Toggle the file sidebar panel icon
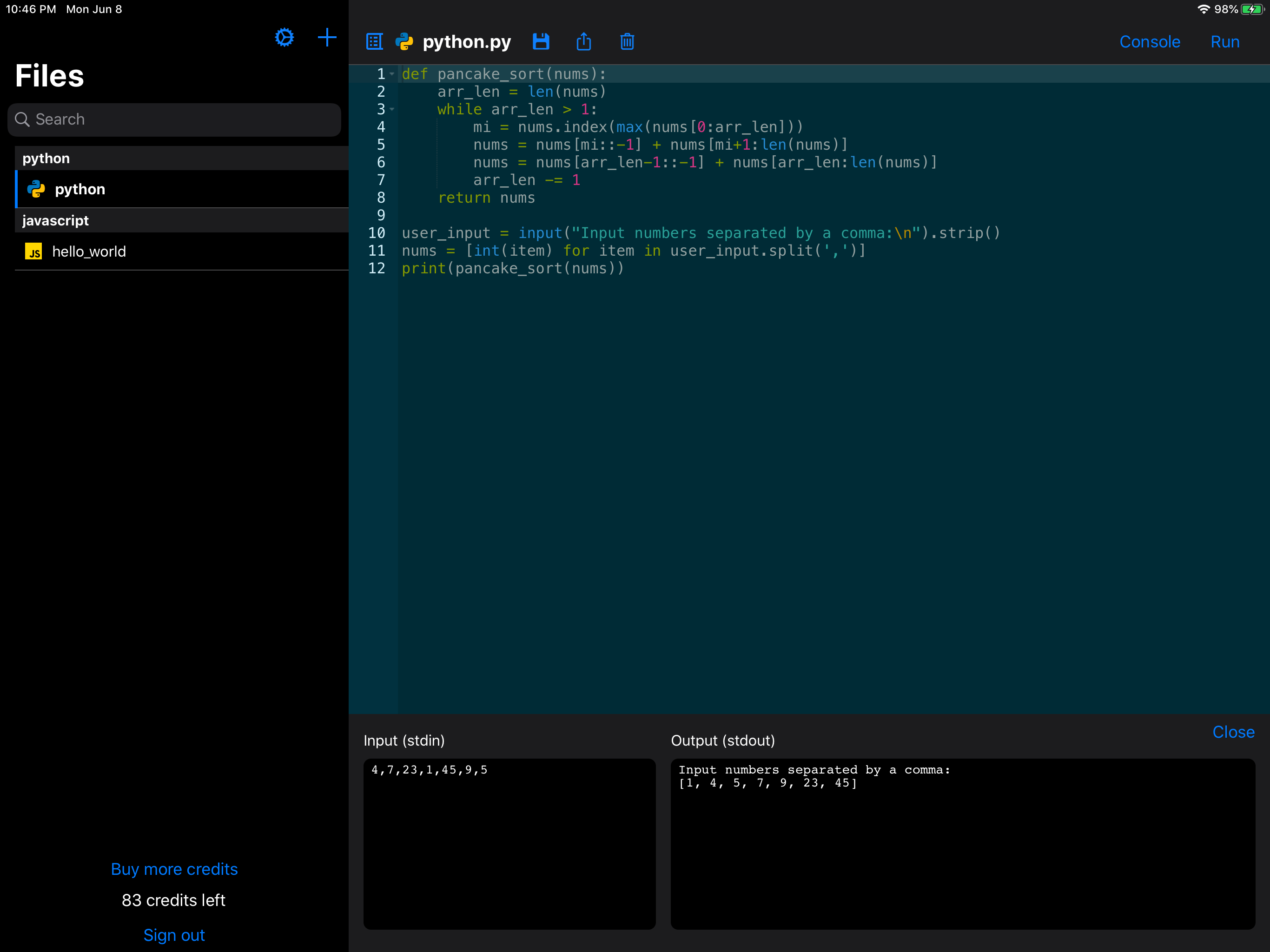Viewport: 1270px width, 952px height. (x=374, y=42)
